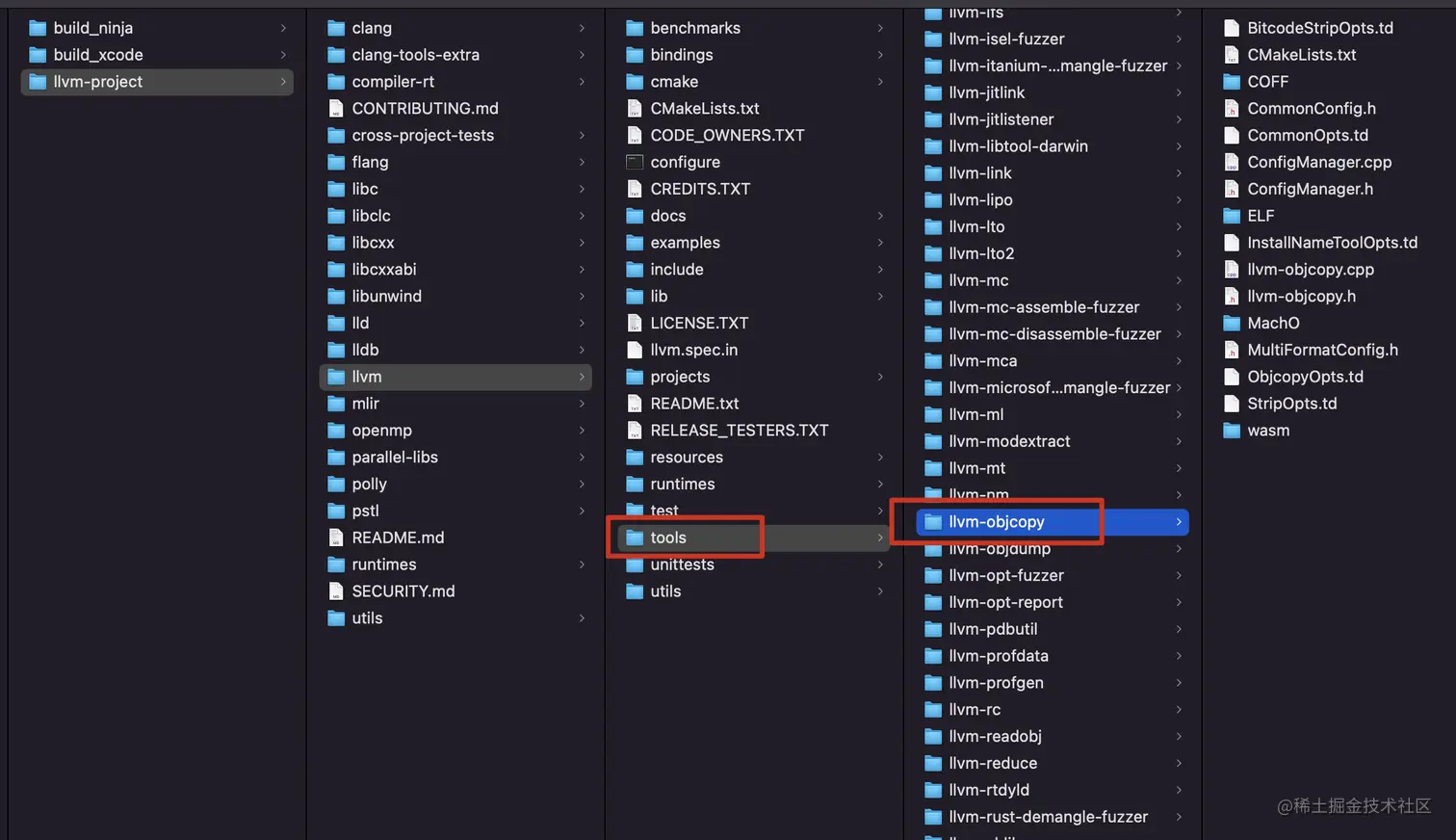
Task: Select the tools folder row
Action: click(x=754, y=538)
